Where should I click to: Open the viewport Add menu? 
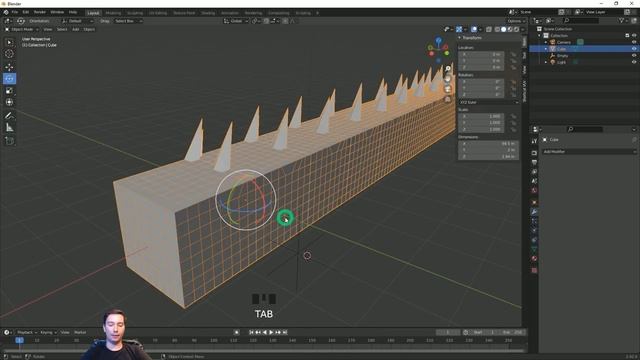click(x=76, y=29)
